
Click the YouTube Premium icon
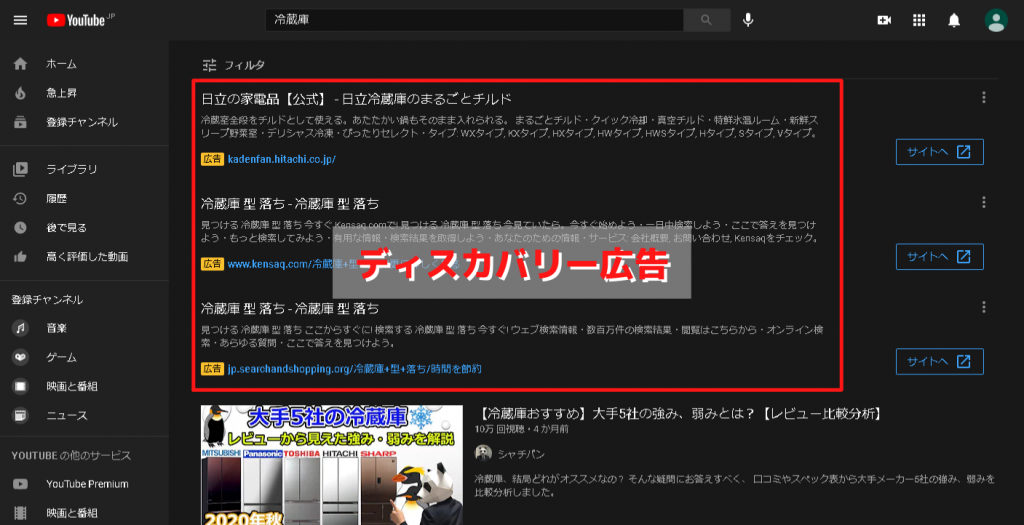[20, 484]
